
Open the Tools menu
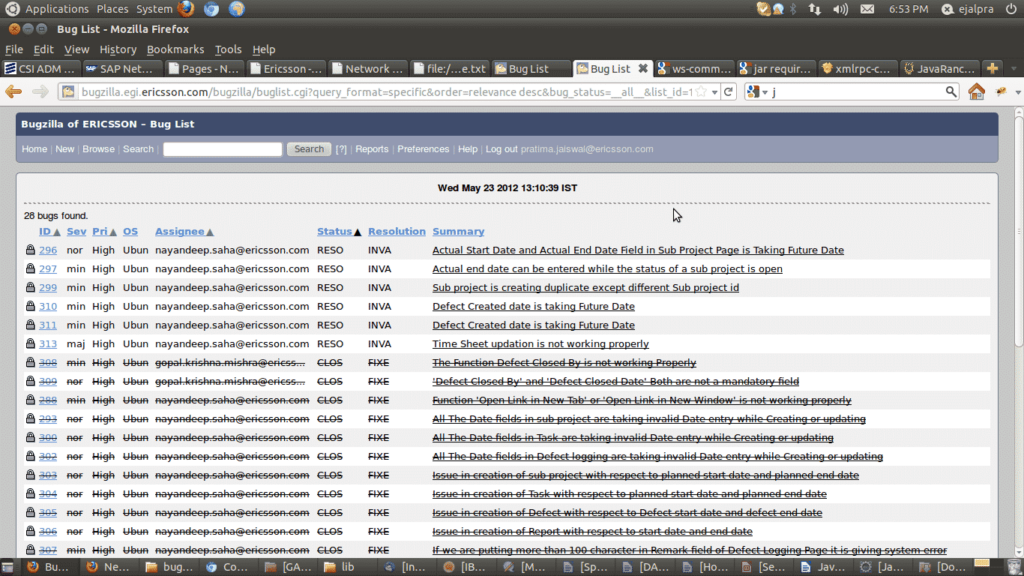pos(228,50)
